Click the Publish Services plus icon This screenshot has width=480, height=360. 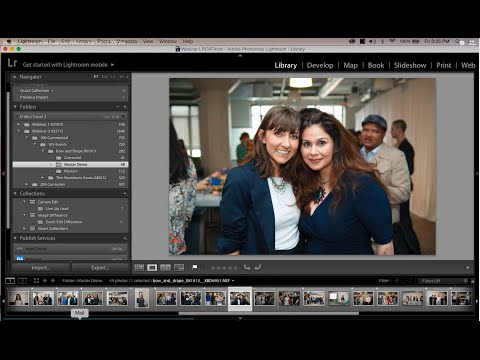125,238
